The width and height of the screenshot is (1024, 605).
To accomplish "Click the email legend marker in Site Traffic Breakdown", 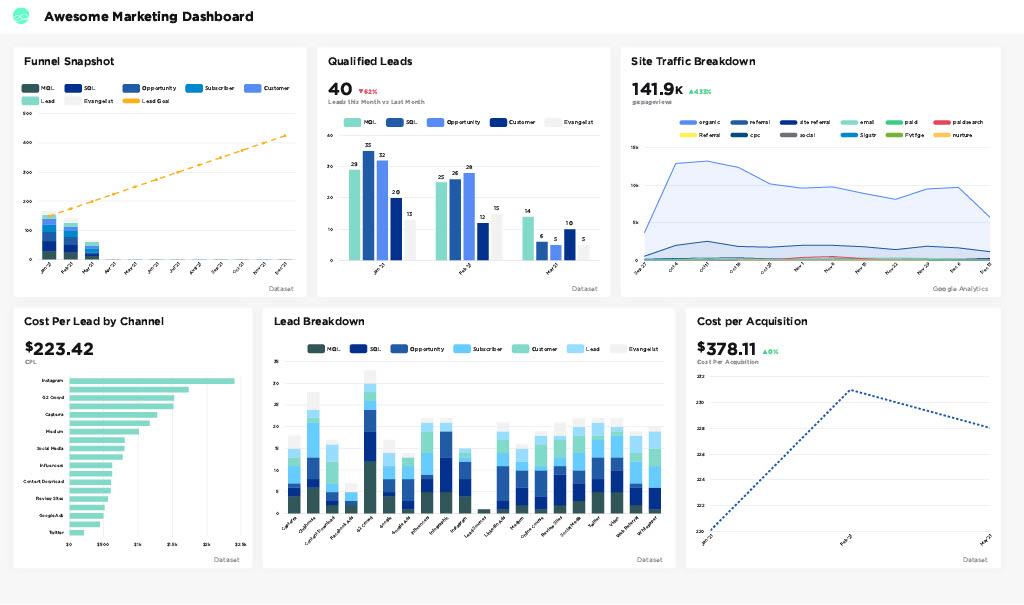I will (847, 122).
